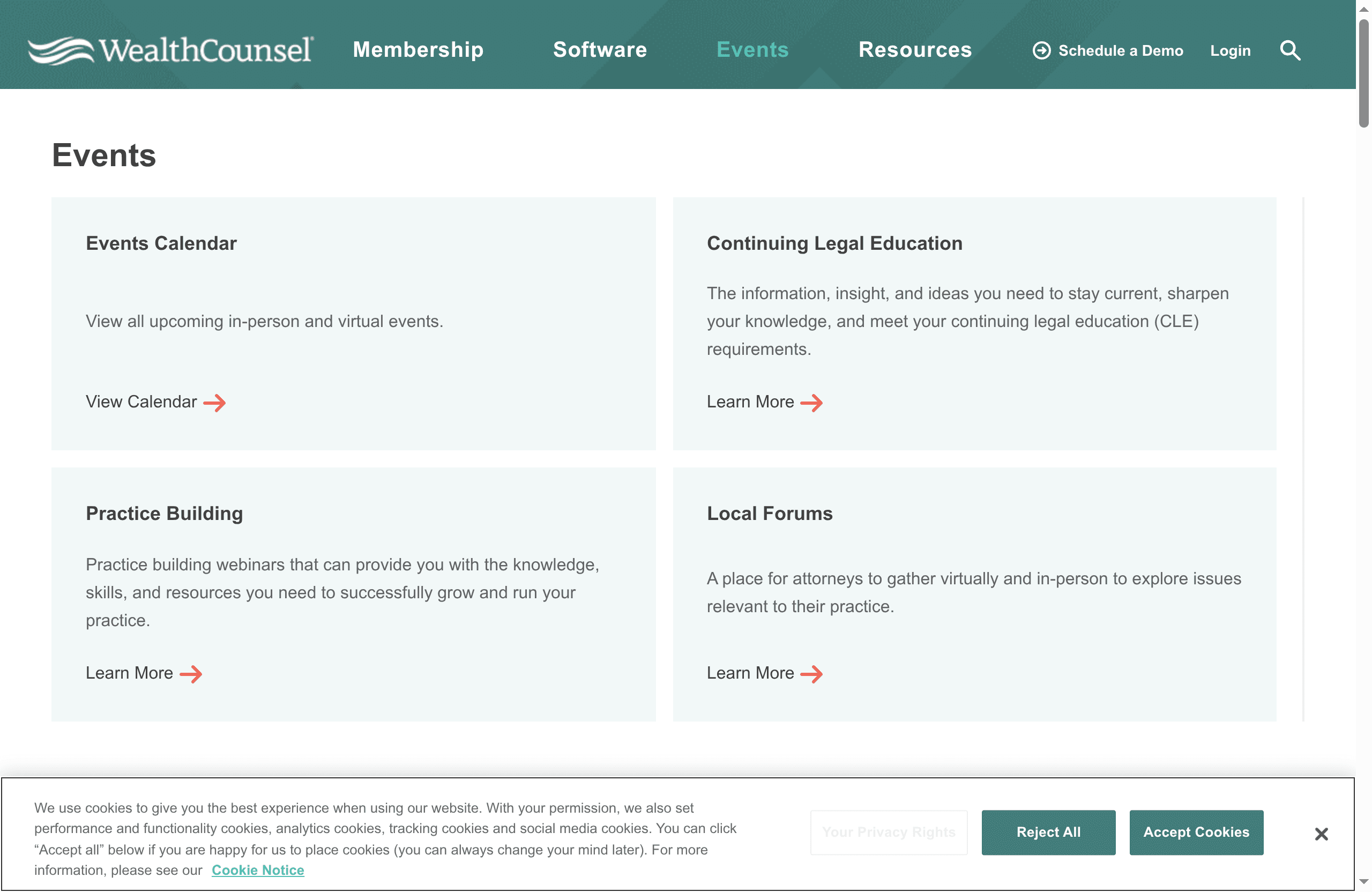Image resolution: width=1372 pixels, height=892 pixels.
Task: Accept all cookies
Action: [x=1196, y=832]
